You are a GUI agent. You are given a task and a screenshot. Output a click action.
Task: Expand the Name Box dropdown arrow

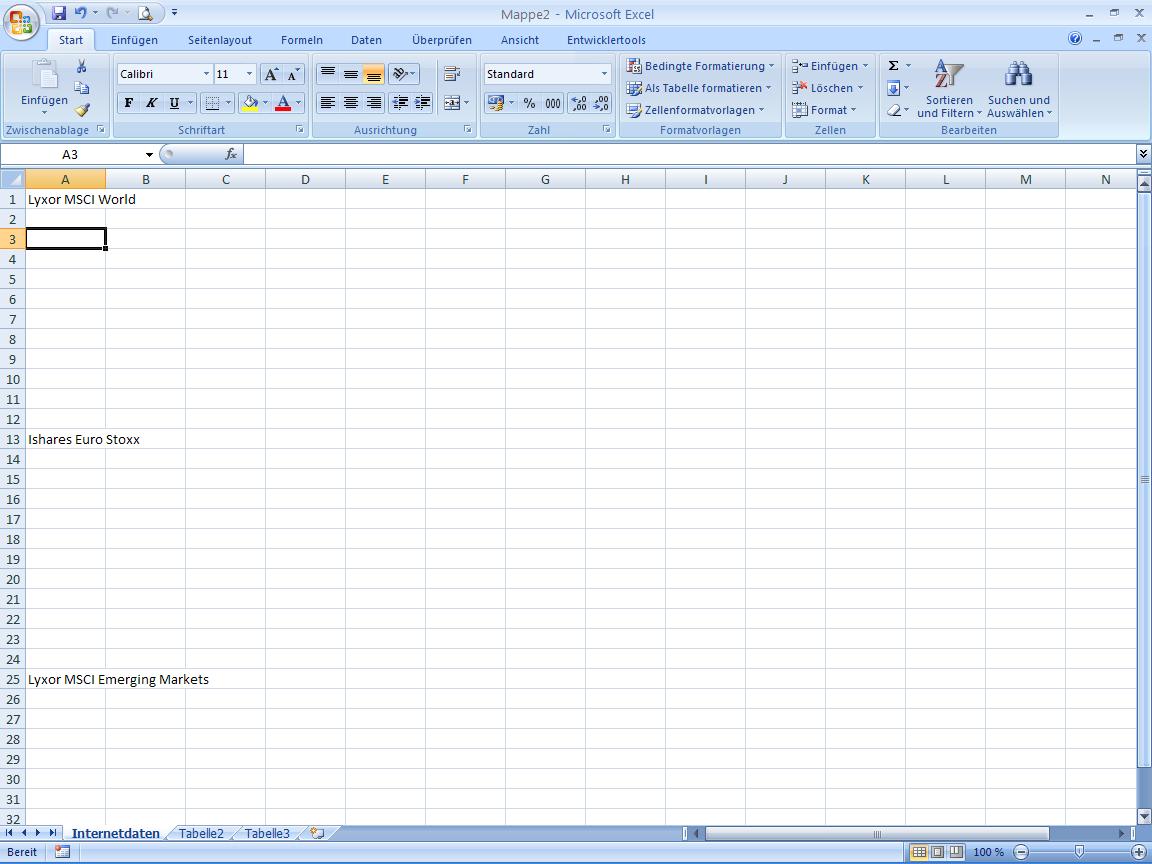click(x=149, y=154)
